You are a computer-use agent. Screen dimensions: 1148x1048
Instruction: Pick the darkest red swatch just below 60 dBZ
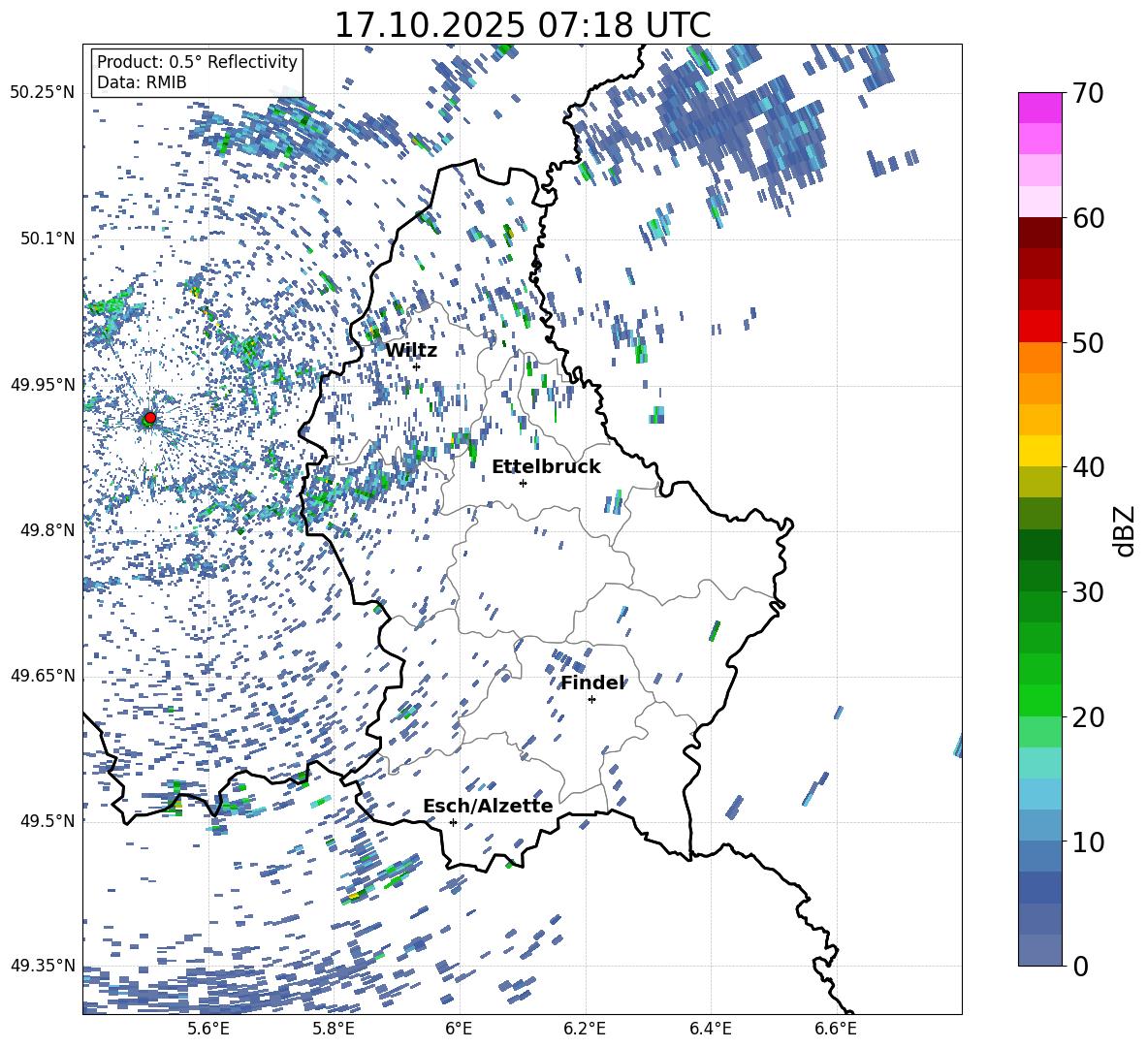(x=1039, y=233)
